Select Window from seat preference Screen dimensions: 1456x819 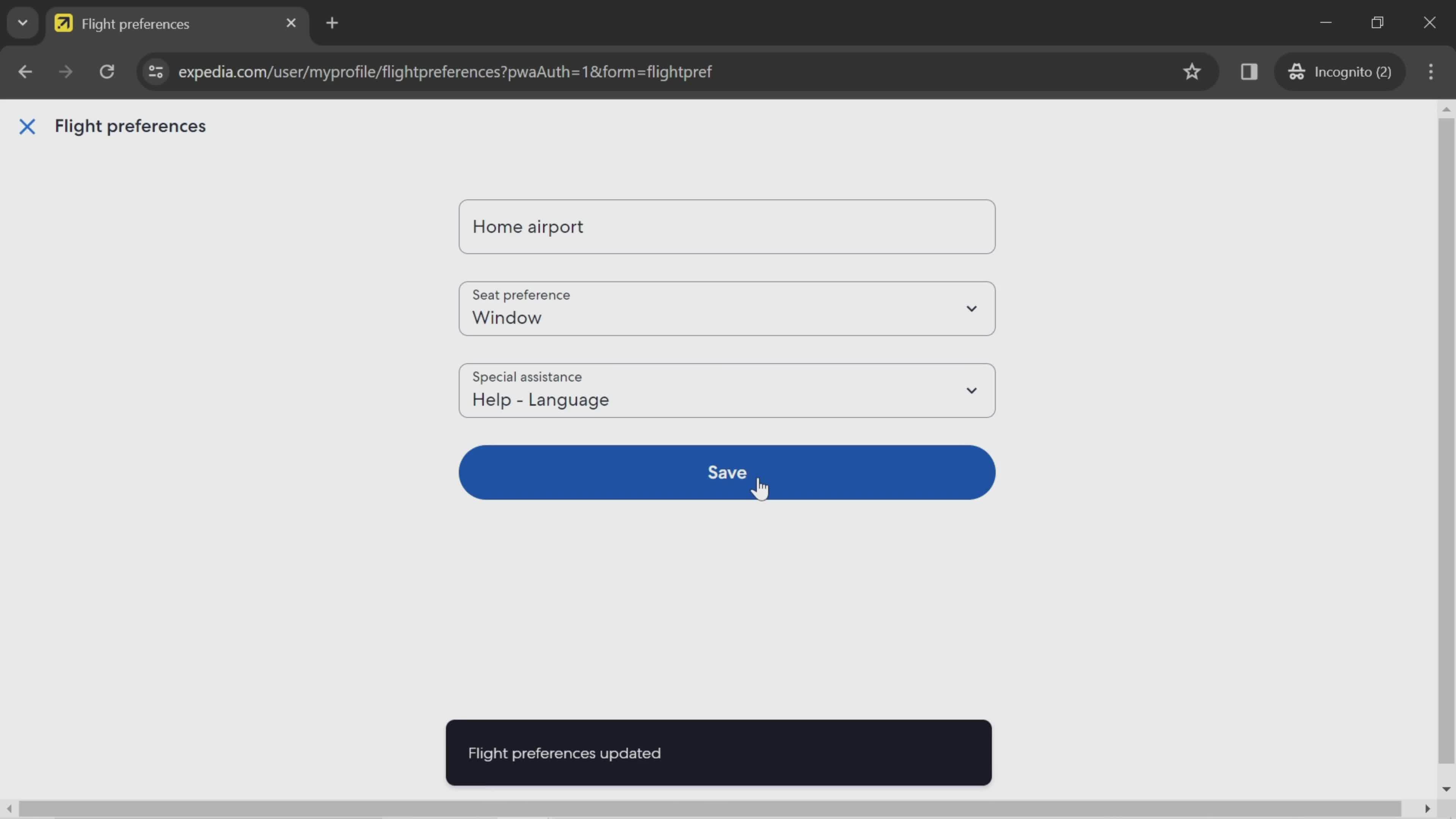point(727,308)
